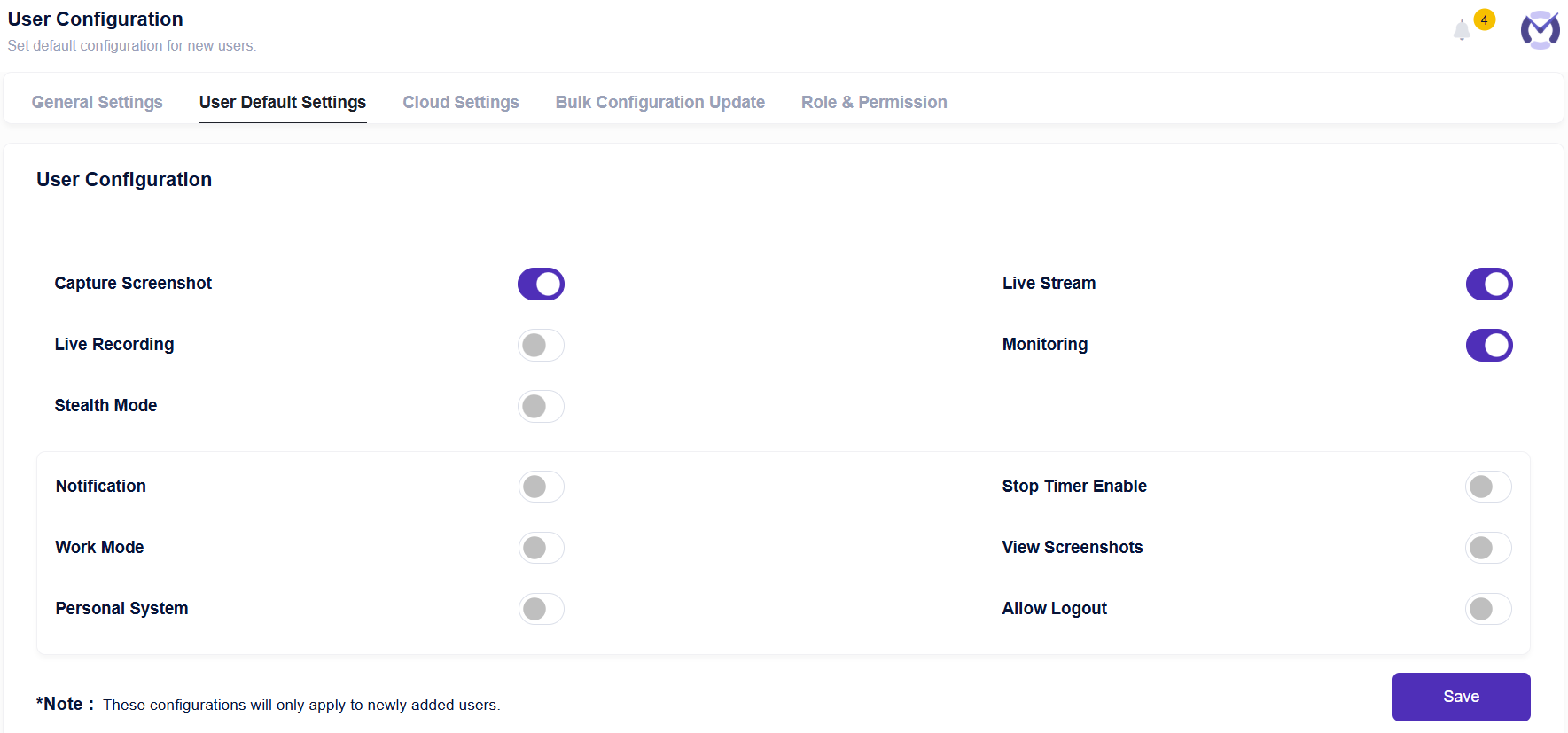Click the Monitoring label
This screenshot has width=1568, height=733.
(x=1045, y=345)
